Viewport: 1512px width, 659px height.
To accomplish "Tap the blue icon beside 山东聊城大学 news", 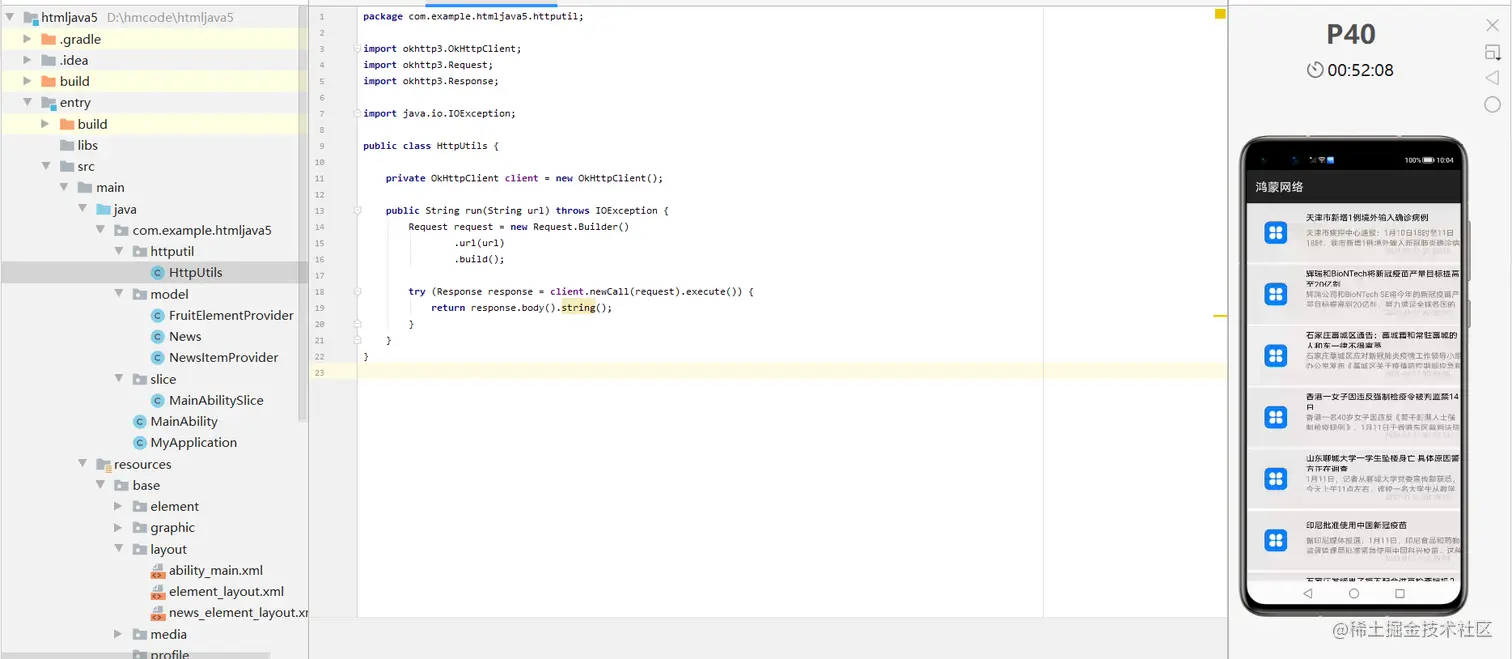I will (1275, 478).
